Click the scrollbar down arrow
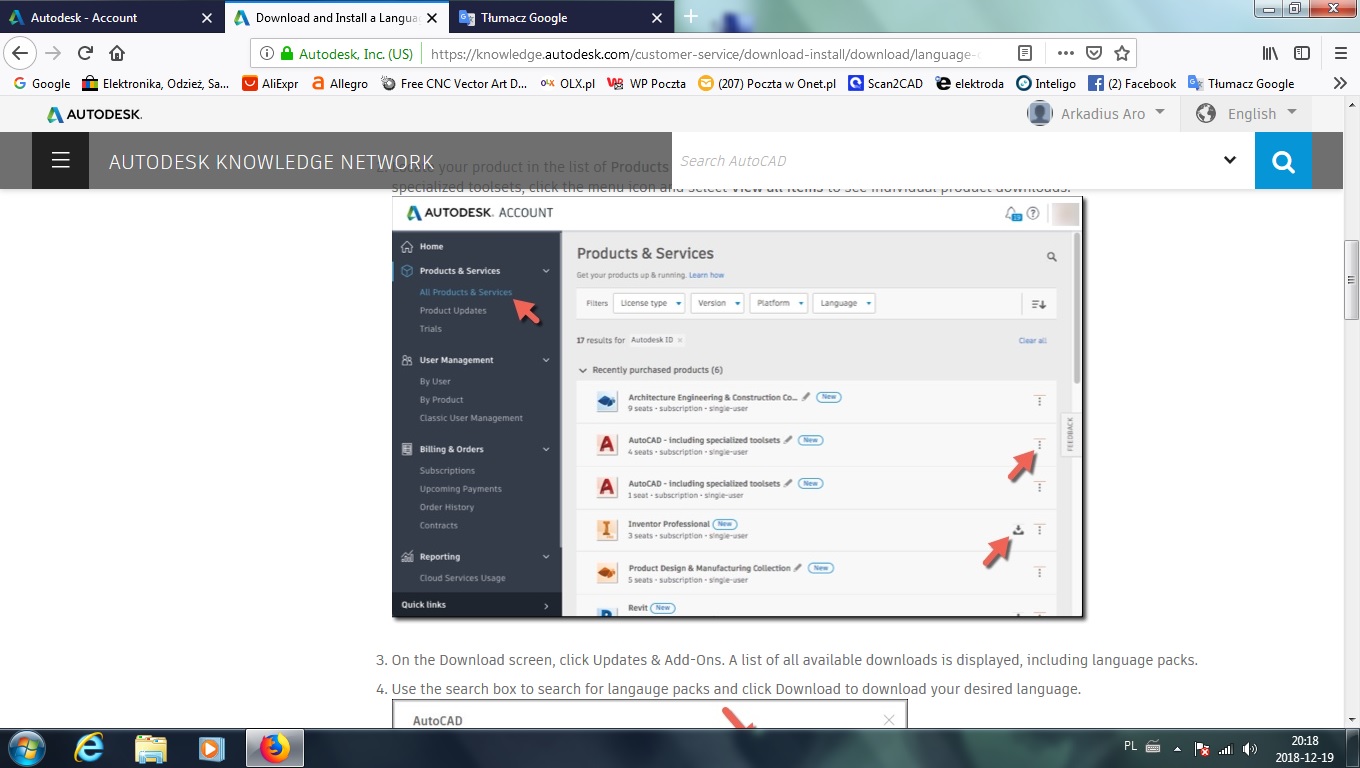1360x768 pixels. point(1351,718)
